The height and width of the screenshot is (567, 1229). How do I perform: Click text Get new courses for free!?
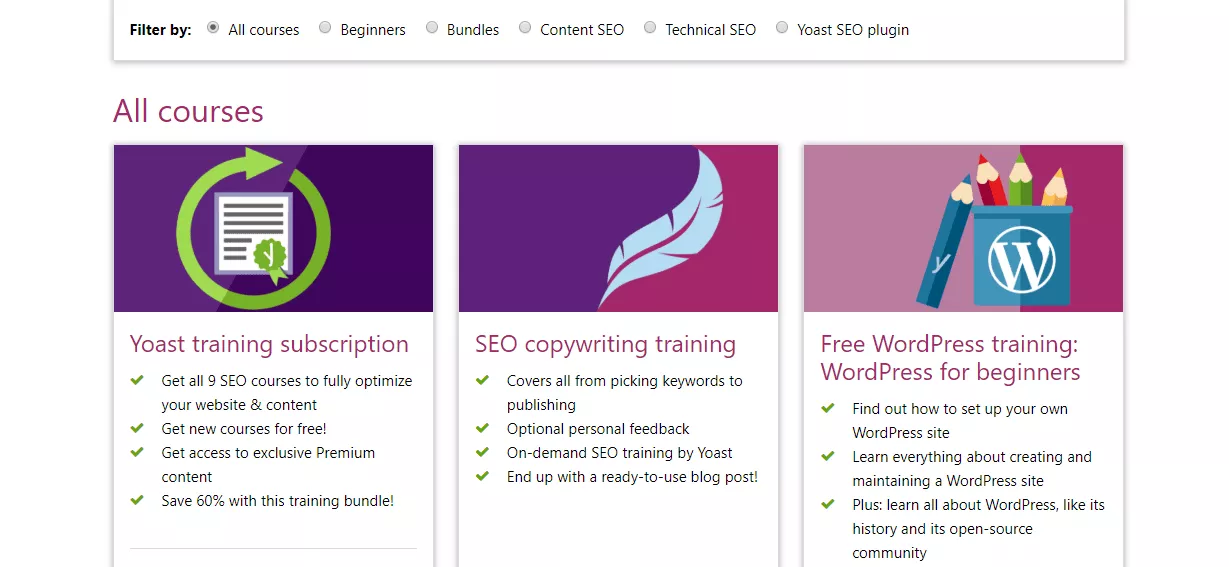click(244, 429)
